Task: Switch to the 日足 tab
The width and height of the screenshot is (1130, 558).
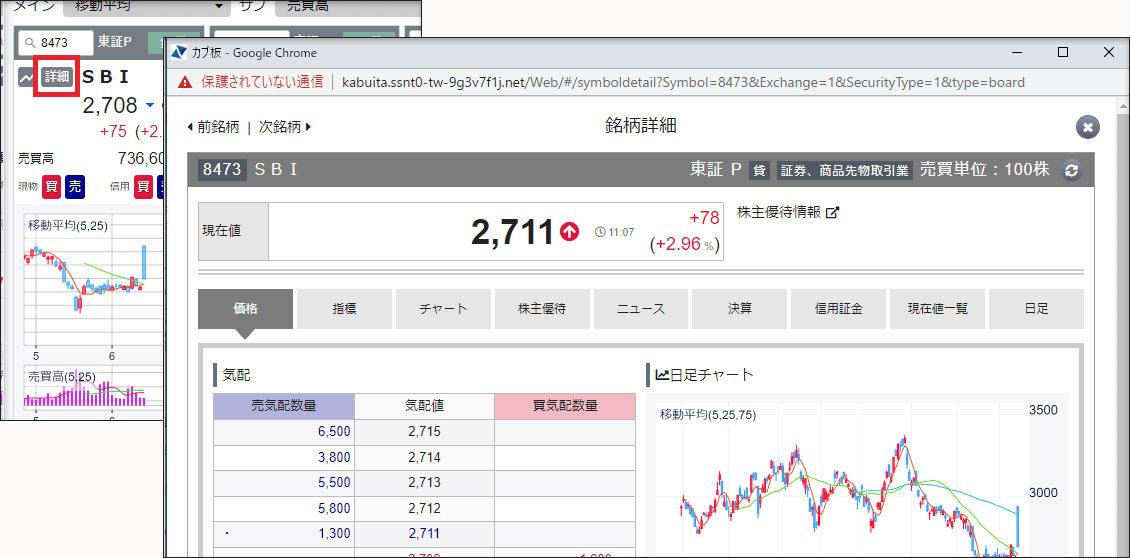Action: 1036,309
